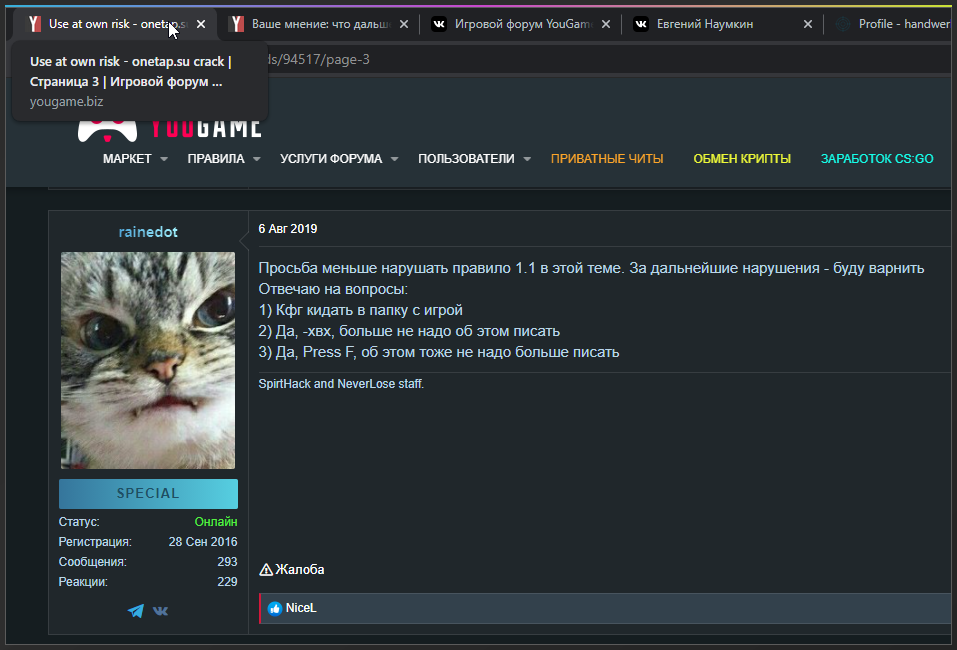Expand the ПОЛЬЗОВАТЕЛИ dropdown arrow

[527, 159]
